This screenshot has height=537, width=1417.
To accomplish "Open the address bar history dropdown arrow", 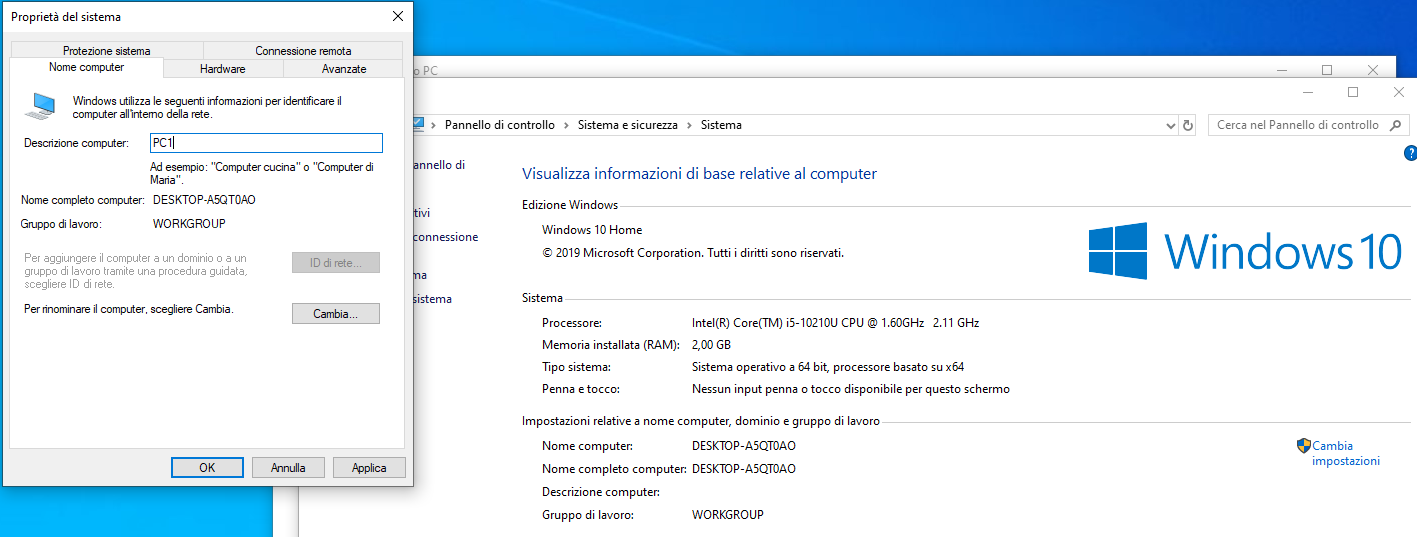I will click(x=1171, y=125).
